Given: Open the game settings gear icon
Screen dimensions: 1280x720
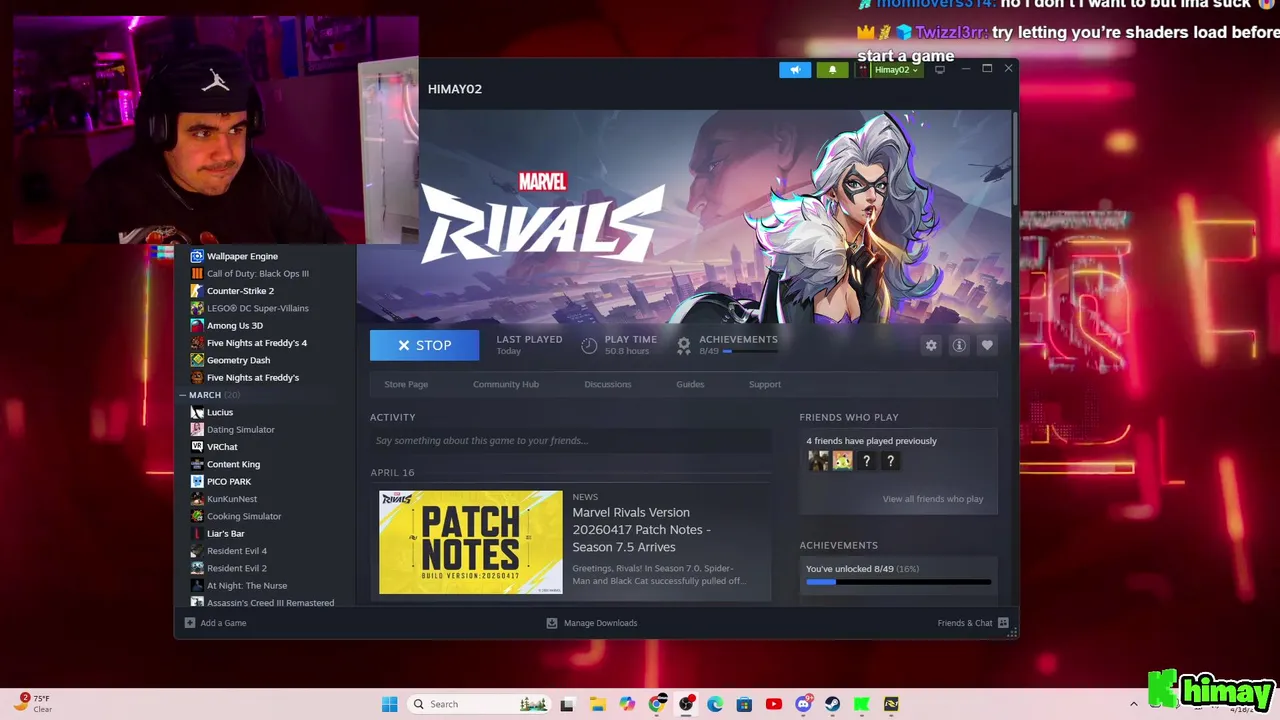Looking at the screenshot, I should click(x=931, y=345).
